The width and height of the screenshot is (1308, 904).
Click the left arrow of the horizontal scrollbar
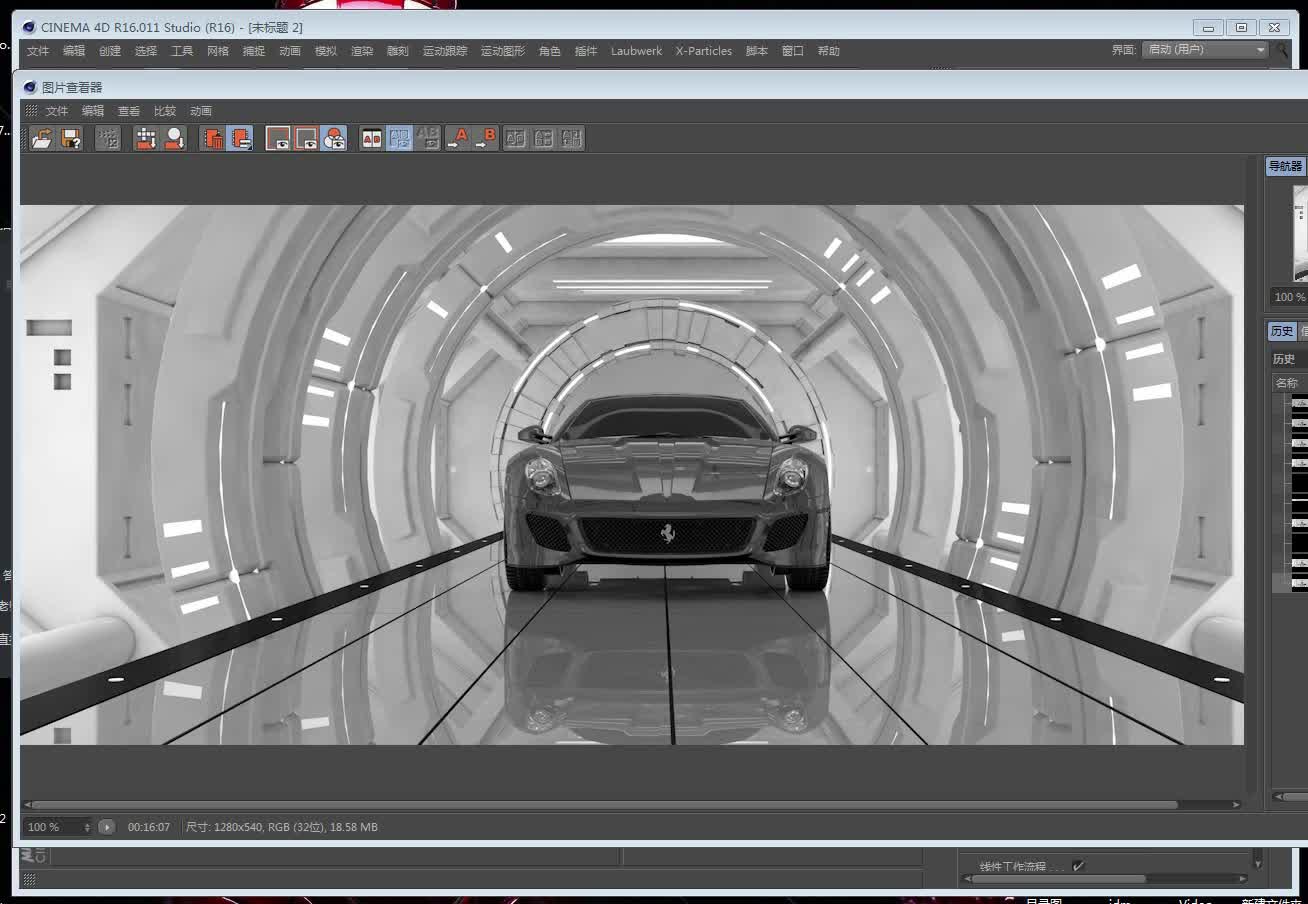(x=27, y=804)
